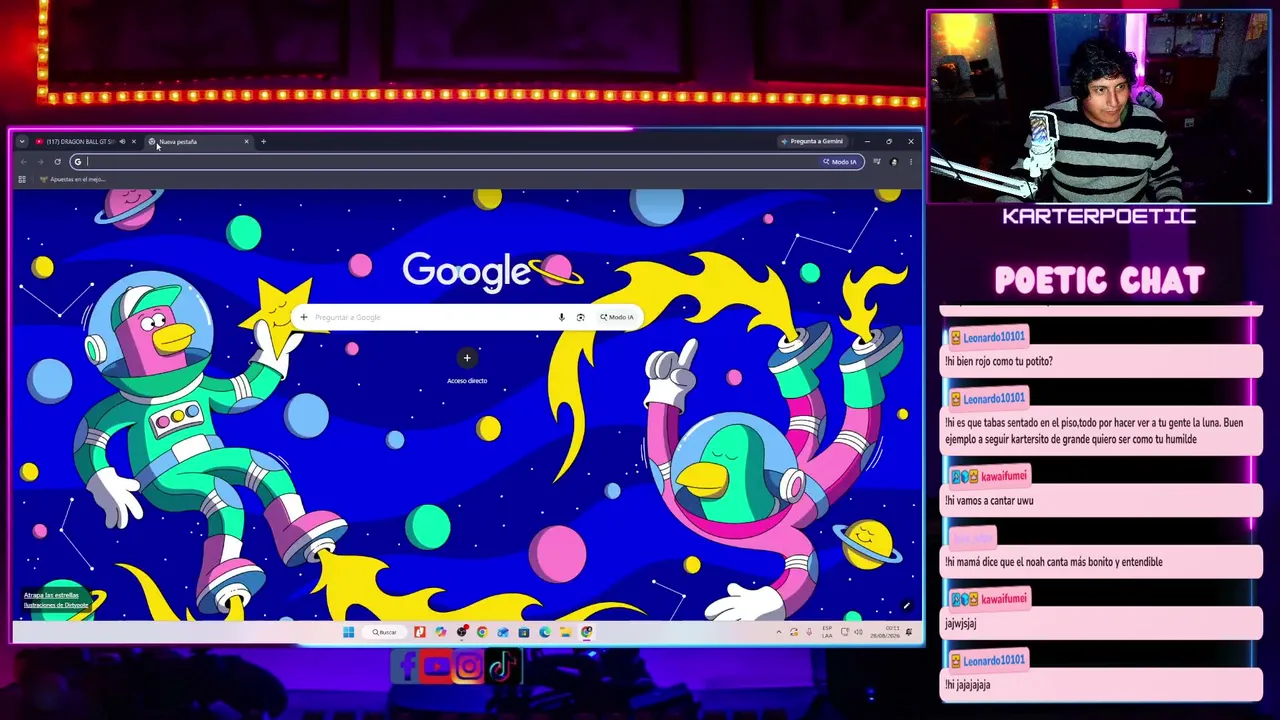This screenshot has height=720, width=1280.
Task: Open the Microsoft Store taskbar icon
Action: (x=524, y=632)
